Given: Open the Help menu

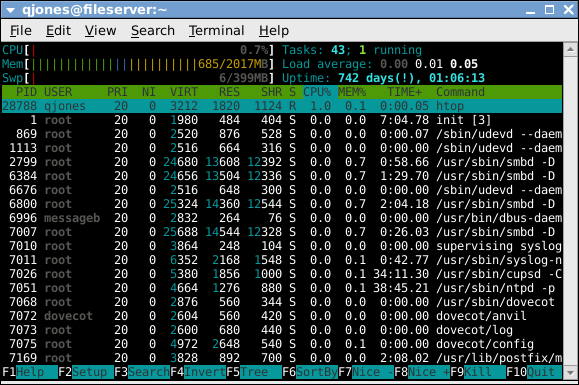Looking at the screenshot, I should pyautogui.click(x=274, y=31).
